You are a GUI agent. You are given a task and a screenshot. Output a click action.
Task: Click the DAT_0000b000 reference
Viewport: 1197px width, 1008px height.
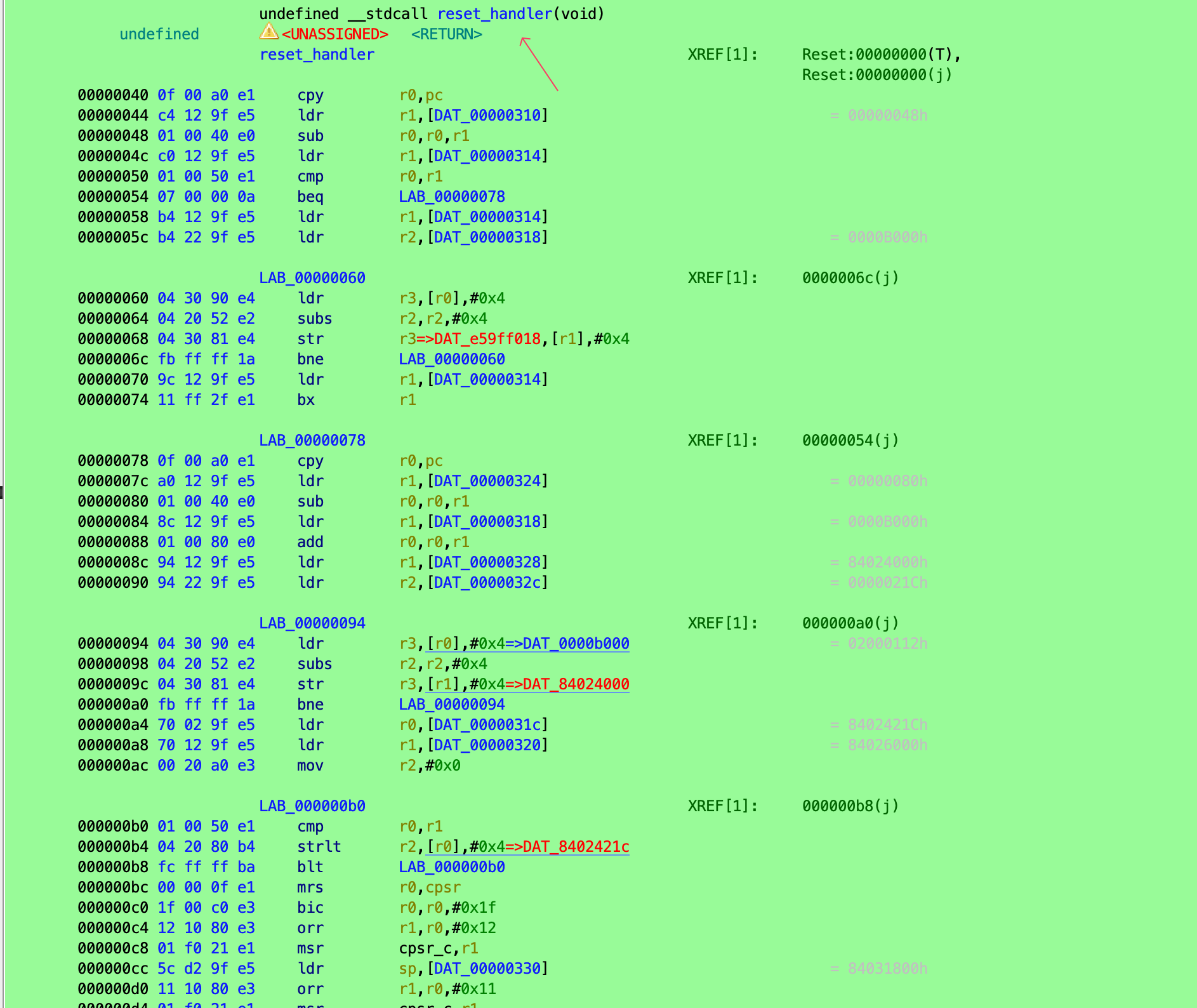pyautogui.click(x=576, y=644)
